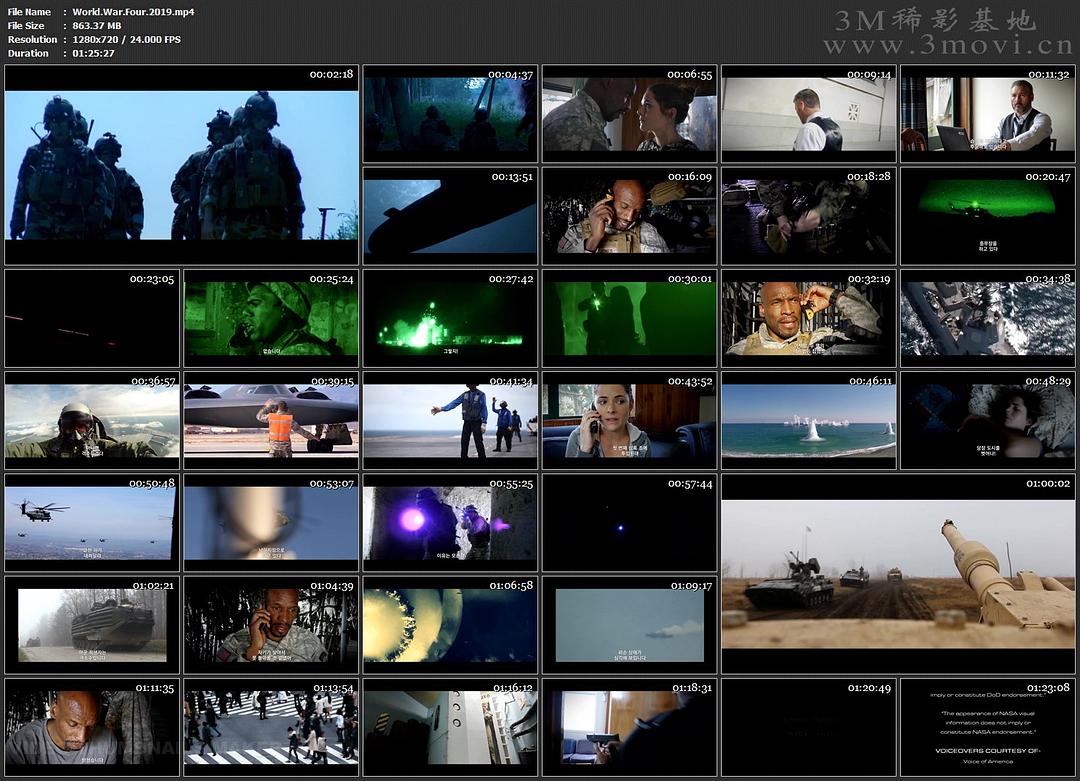Image resolution: width=1080 pixels, height=781 pixels.
Task: Click the 00:34:38 timestamp label
Action: (x=1048, y=279)
